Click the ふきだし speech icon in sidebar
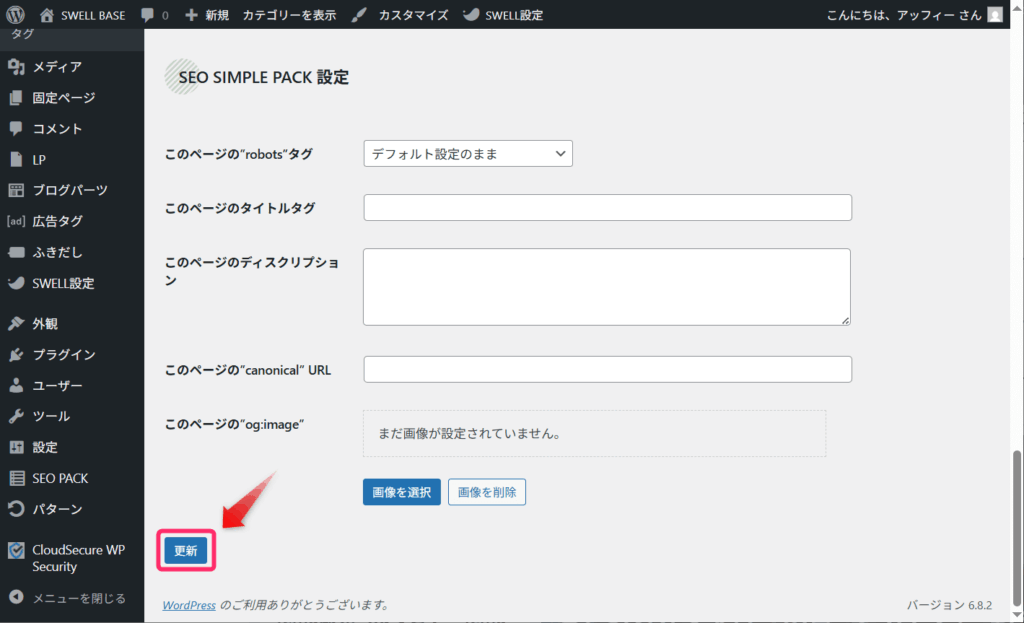 tap(16, 252)
